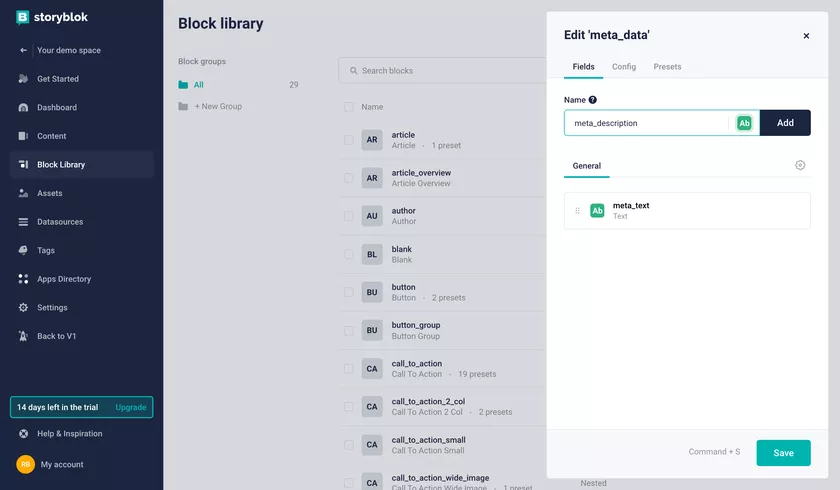Screen dimensions: 840x490
Task: Click the CA avatar for call_to_action block
Action: [372, 368]
